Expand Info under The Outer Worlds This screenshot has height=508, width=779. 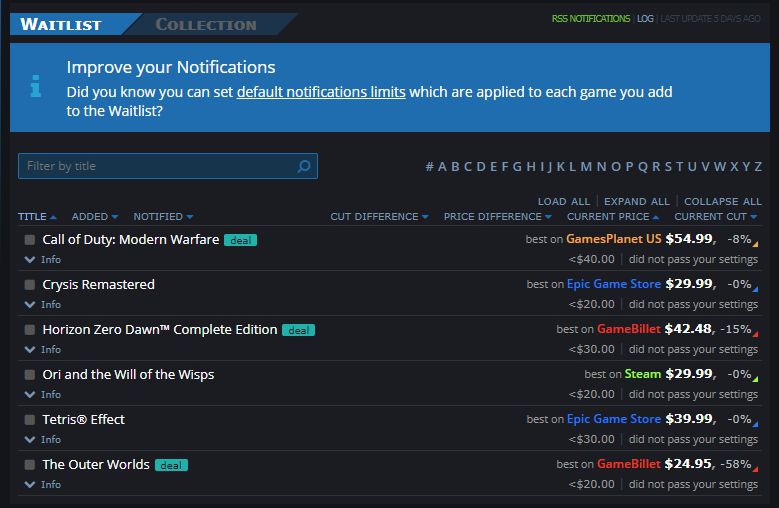[x=43, y=484]
